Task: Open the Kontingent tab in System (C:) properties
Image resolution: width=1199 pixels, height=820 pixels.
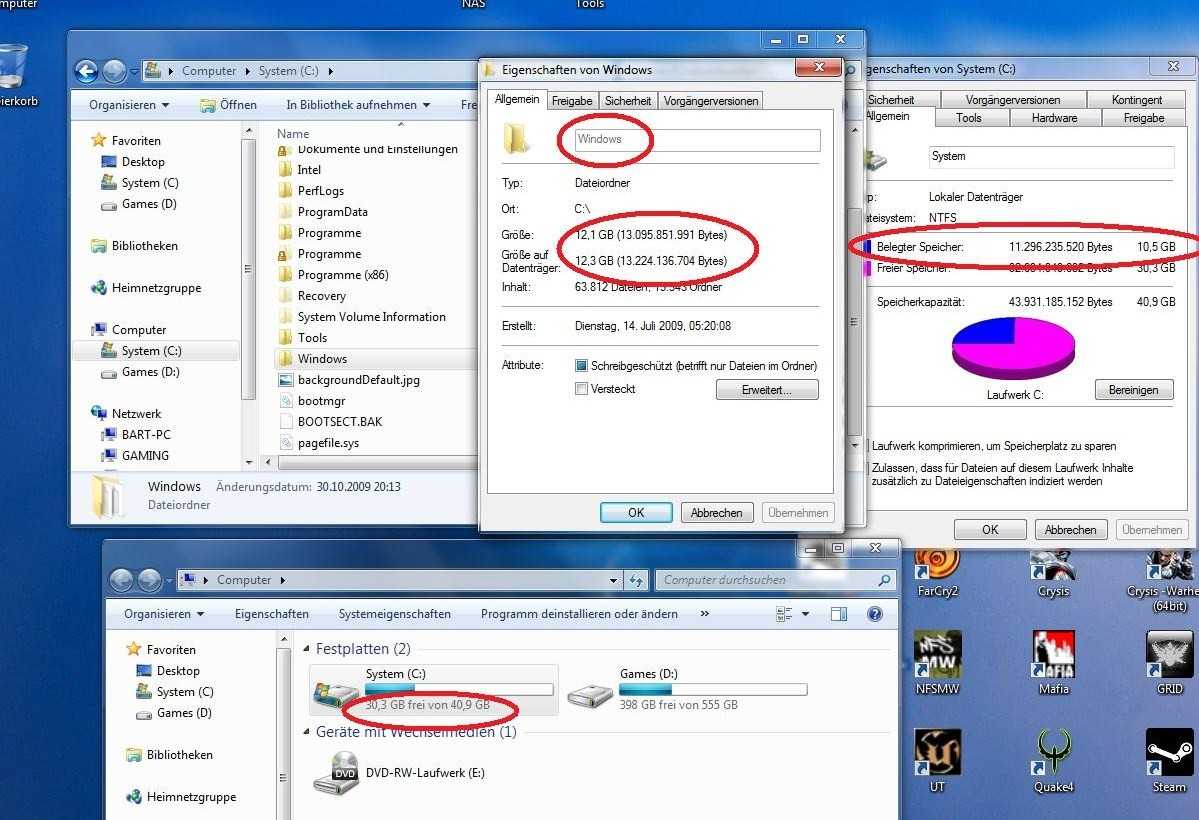Action: coord(1137,99)
